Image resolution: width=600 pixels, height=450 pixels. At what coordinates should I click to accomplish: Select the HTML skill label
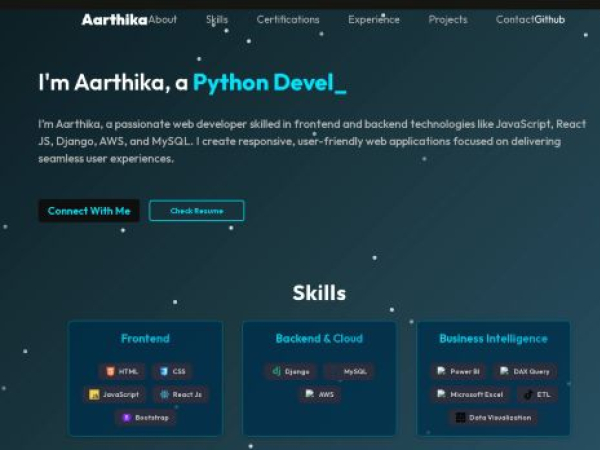coord(128,372)
